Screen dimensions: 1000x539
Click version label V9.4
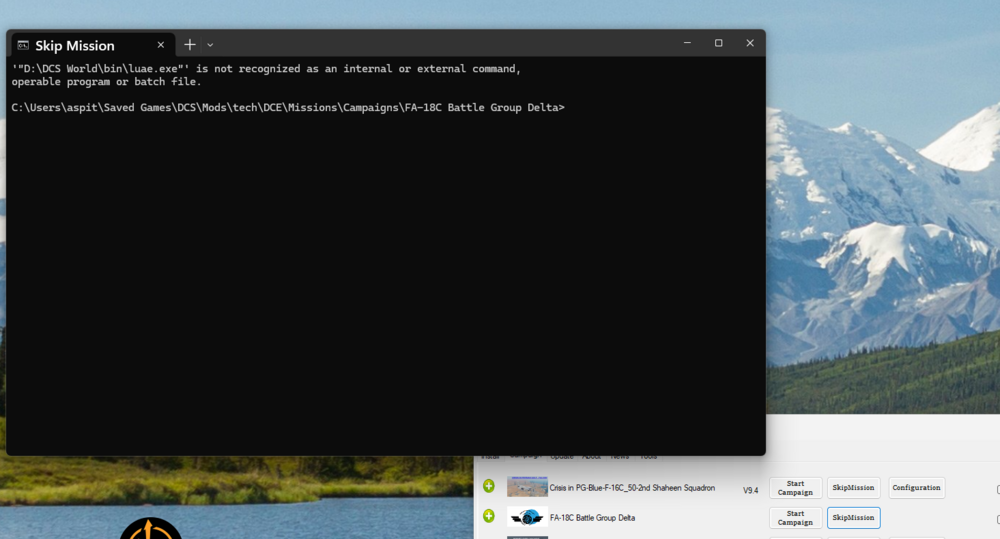point(751,491)
